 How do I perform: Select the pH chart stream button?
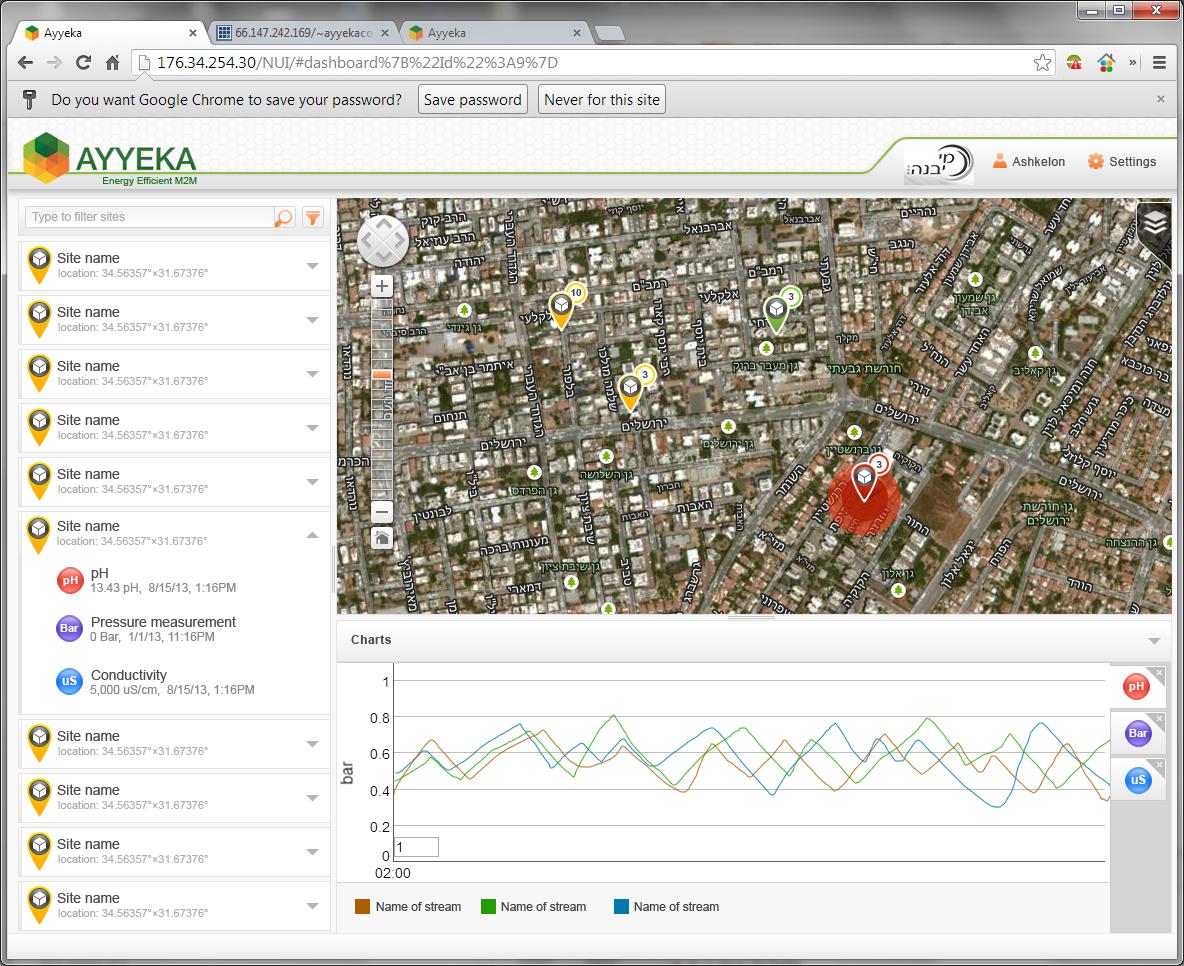[1136, 687]
